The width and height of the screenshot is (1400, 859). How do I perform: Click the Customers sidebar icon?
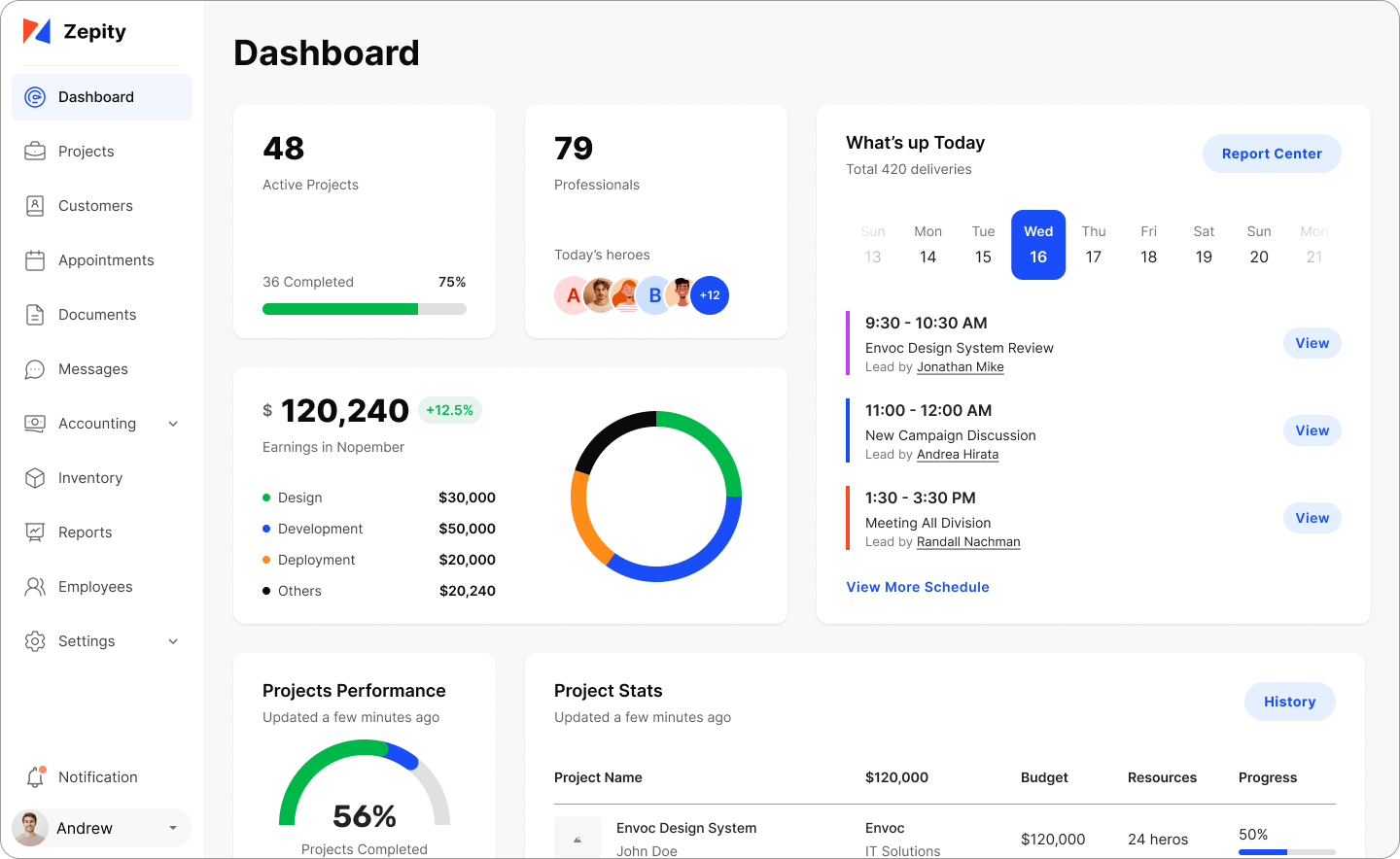pos(35,205)
